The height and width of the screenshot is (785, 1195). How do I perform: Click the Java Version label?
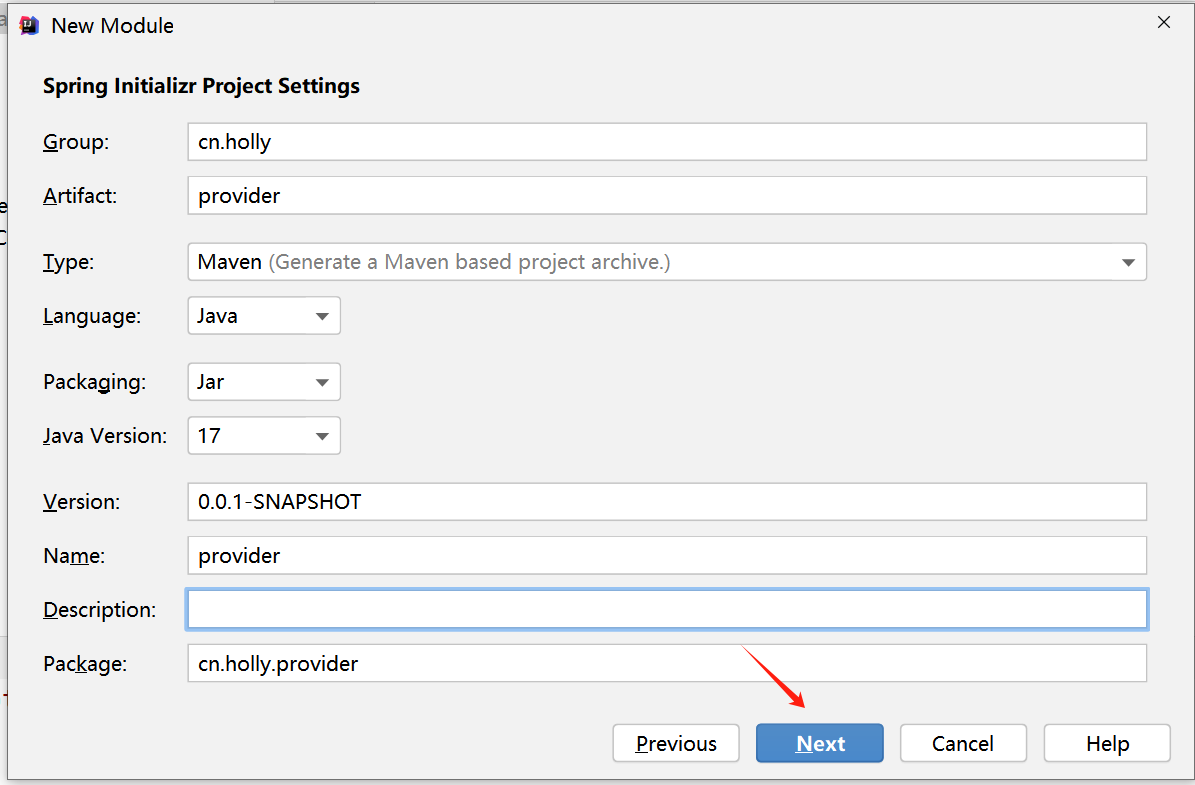pos(105,436)
